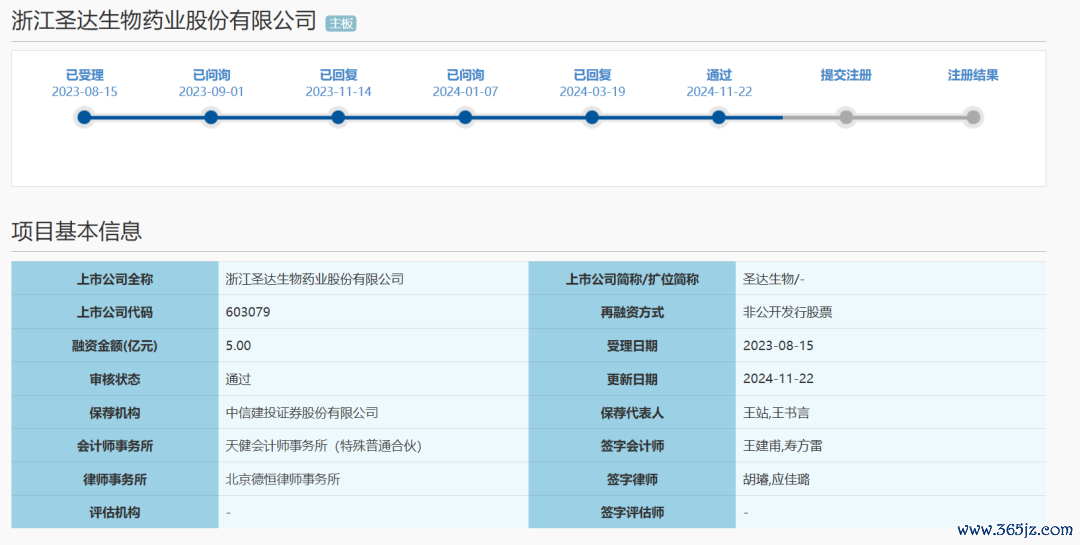Viewport: 1080px width, 545px height.
Task: Click the value 天健会计师事务所 (特殊普通合伙)
Action: pos(324,446)
